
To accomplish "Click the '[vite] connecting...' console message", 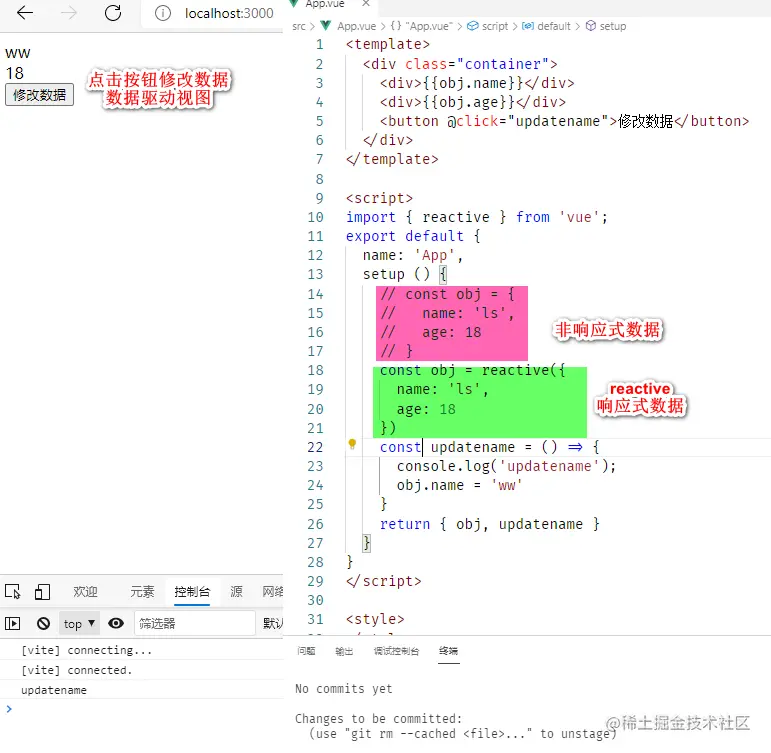I will coord(86,650).
